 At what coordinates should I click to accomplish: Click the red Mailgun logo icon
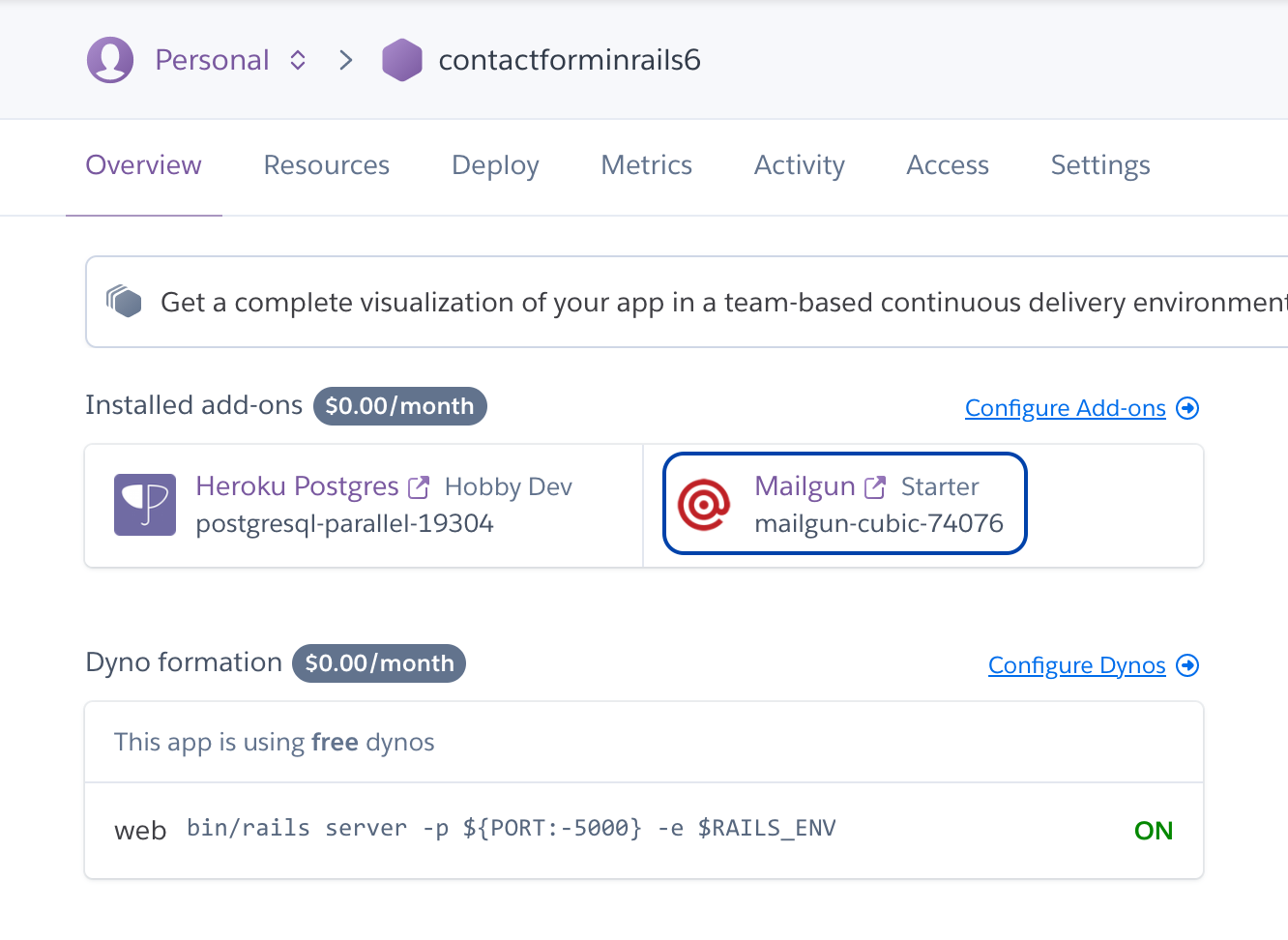pyautogui.click(x=704, y=505)
